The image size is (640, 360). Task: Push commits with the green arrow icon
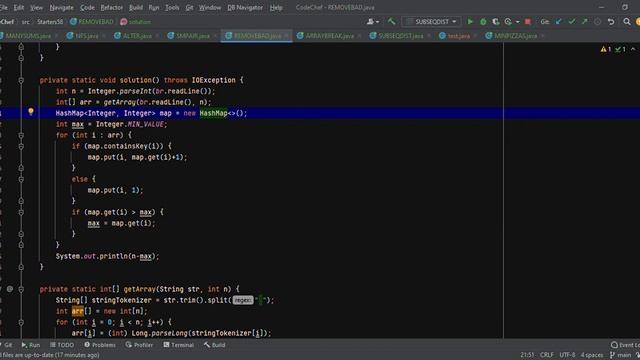pyautogui.click(x=584, y=22)
